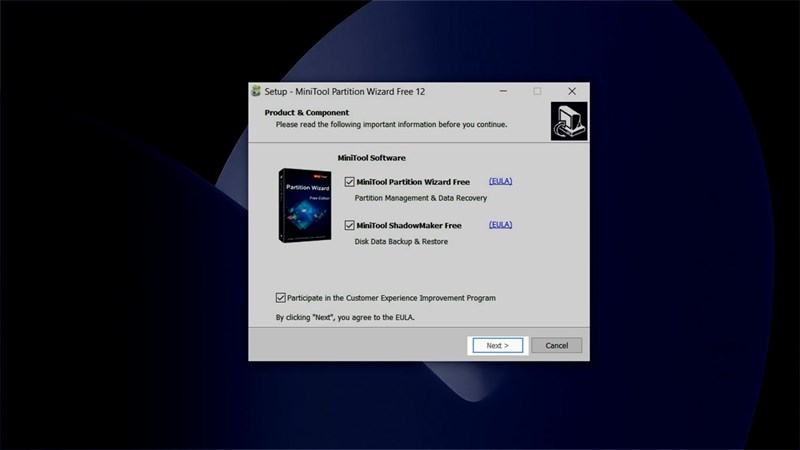The image size is (800, 450).
Task: Click the computer install graphic icon
Action: pos(569,121)
